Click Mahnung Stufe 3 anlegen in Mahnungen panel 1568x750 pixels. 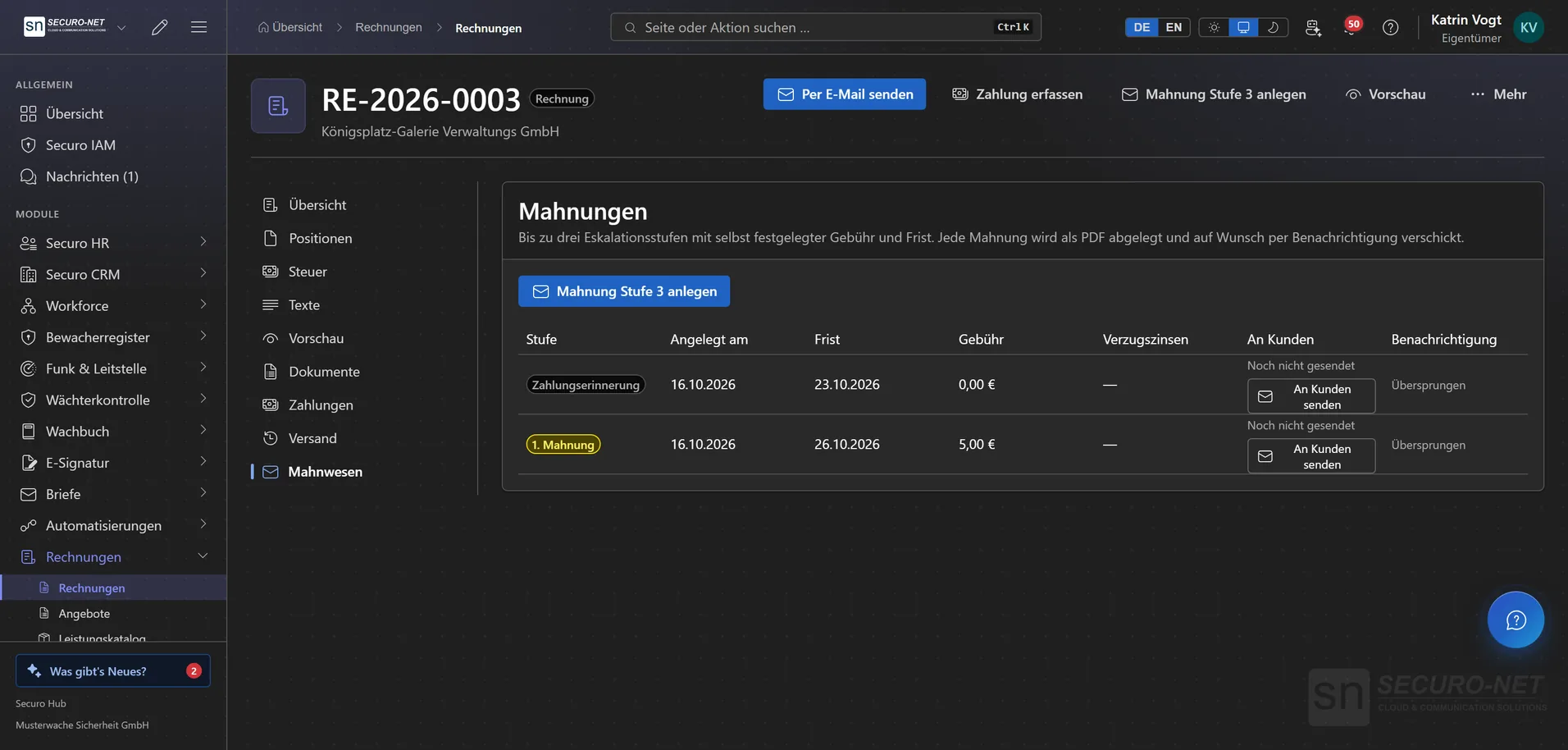[x=624, y=291]
